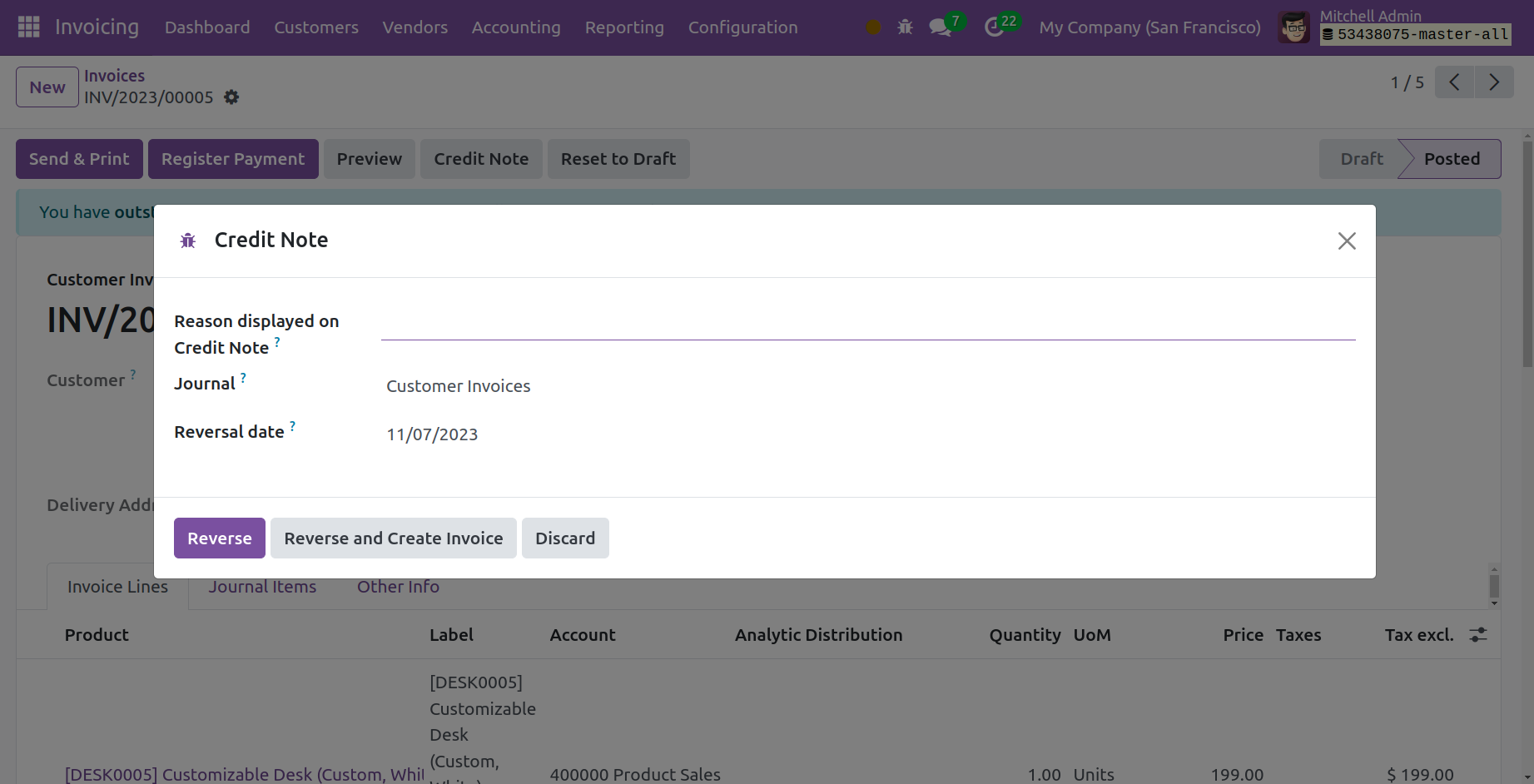This screenshot has height=784, width=1534.
Task: Click the $ 199.00 tax excluded amount
Action: click(1420, 774)
